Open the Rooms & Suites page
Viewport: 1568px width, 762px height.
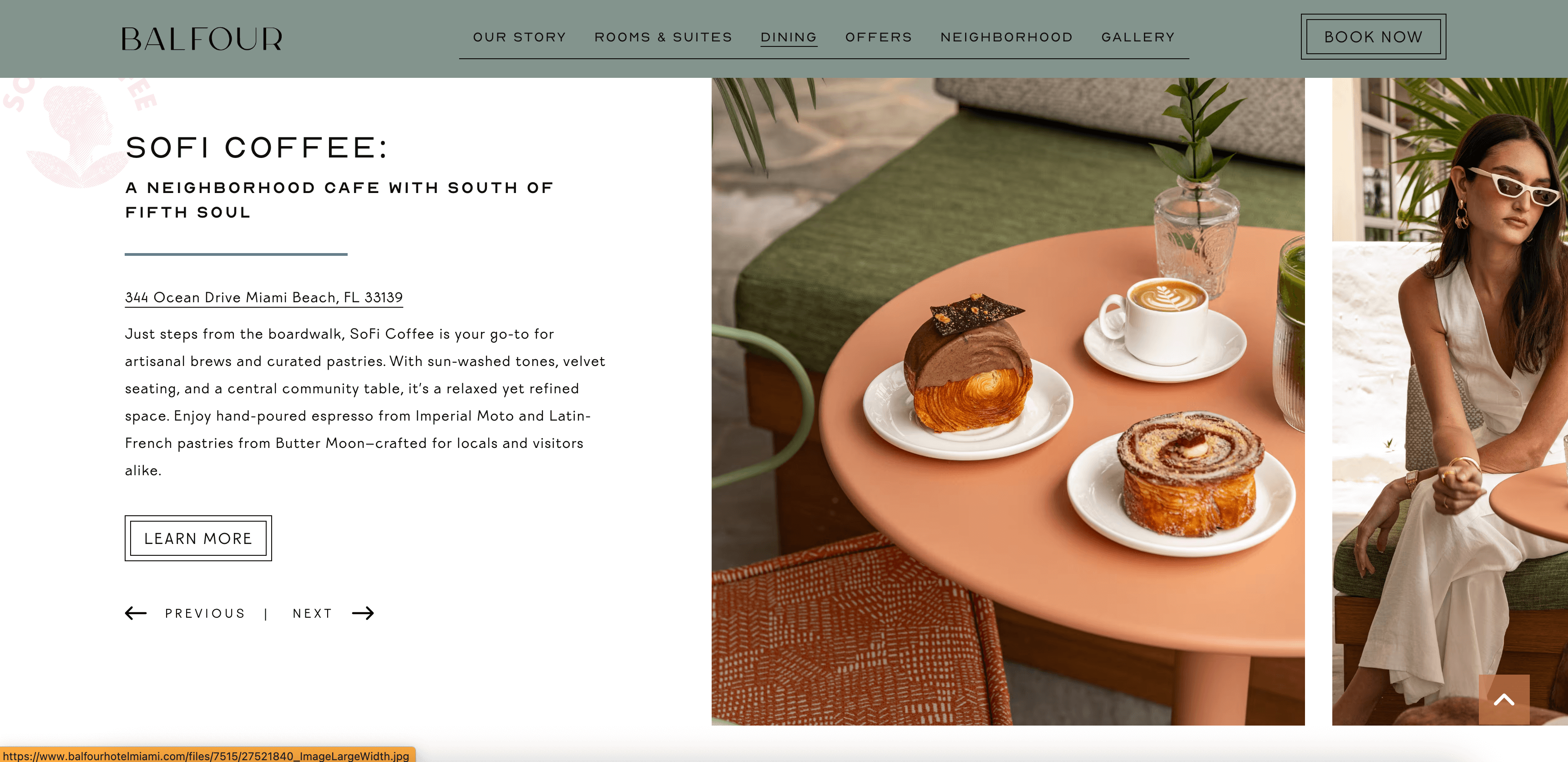coord(663,37)
